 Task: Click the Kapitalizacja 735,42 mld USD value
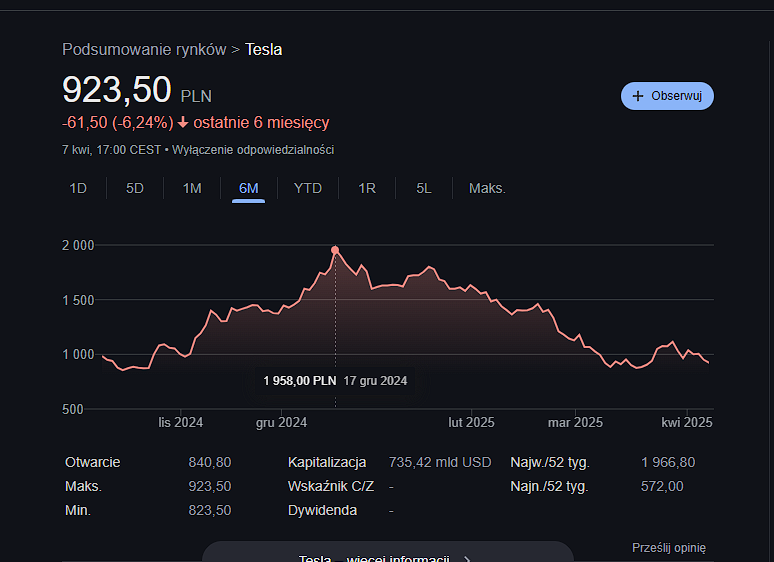click(x=441, y=463)
